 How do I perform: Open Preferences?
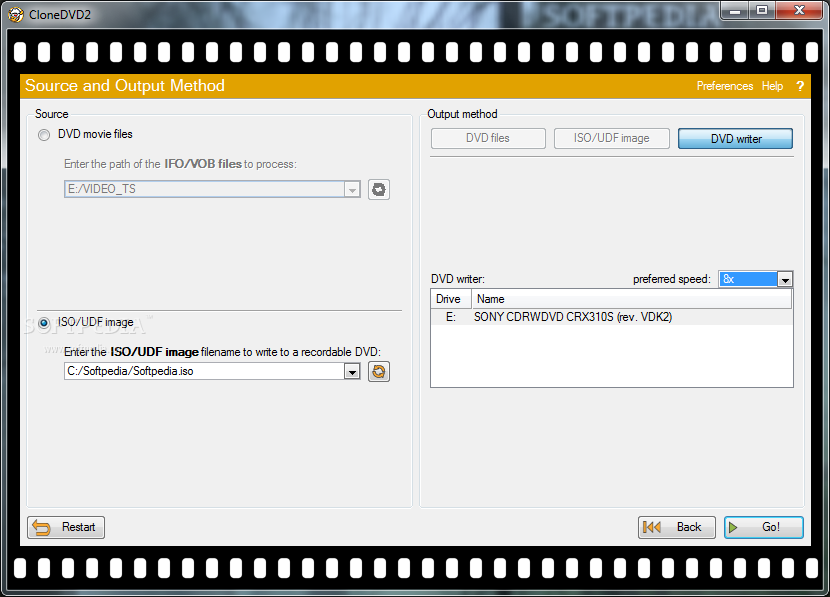click(x=725, y=86)
